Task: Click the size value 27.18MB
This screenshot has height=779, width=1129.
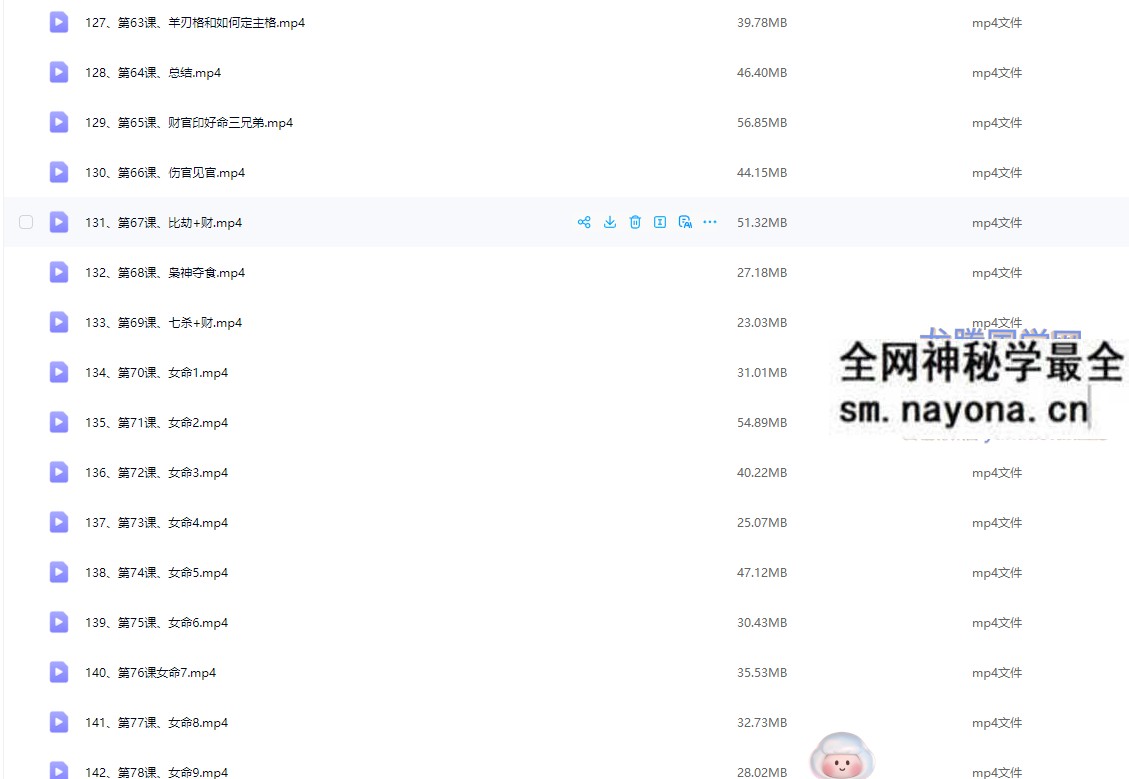Action: 762,272
